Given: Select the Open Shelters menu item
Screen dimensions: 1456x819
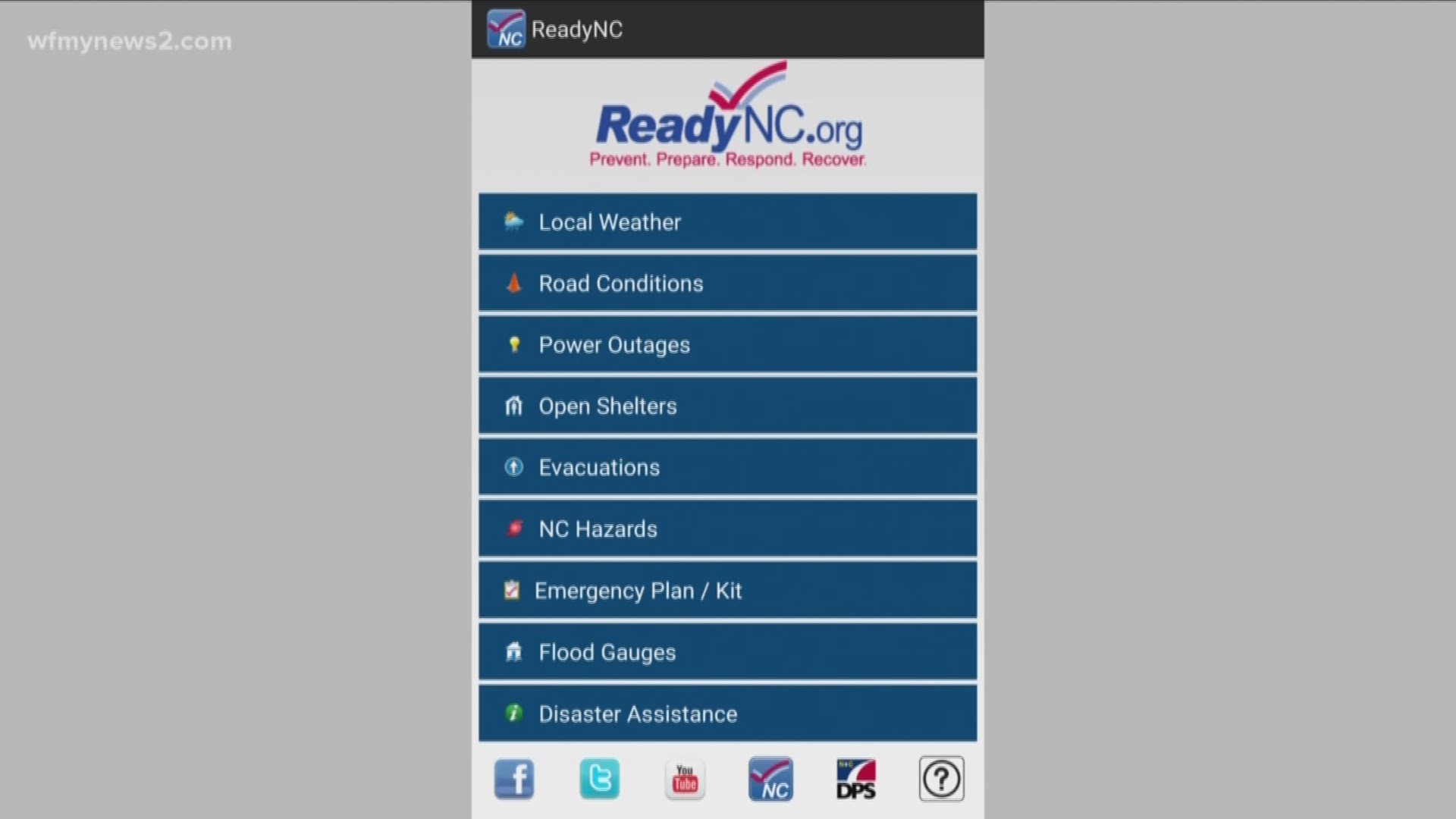Looking at the screenshot, I should coord(728,405).
